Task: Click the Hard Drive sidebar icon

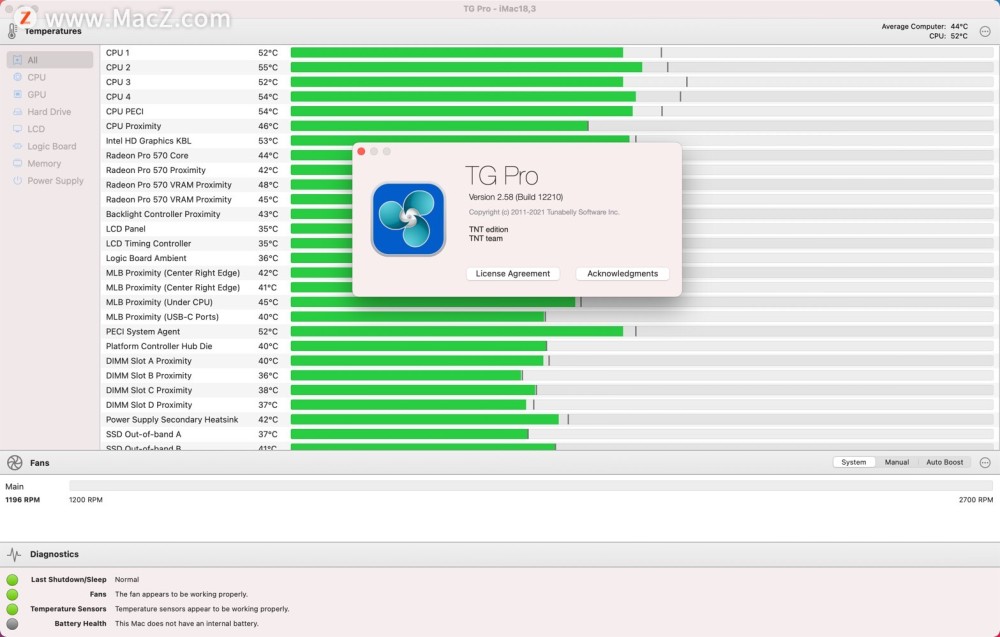Action: pos(17,112)
